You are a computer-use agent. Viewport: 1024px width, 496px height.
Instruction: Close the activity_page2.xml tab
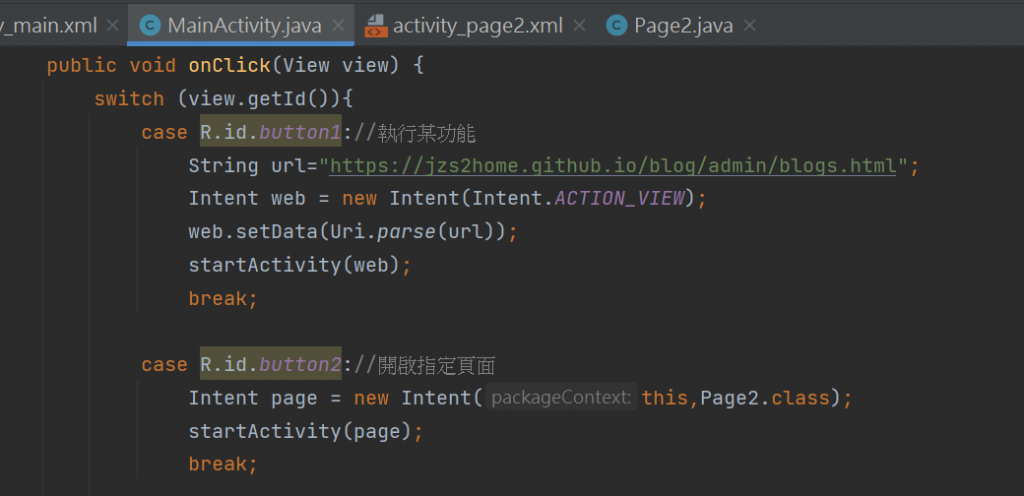(x=579, y=26)
